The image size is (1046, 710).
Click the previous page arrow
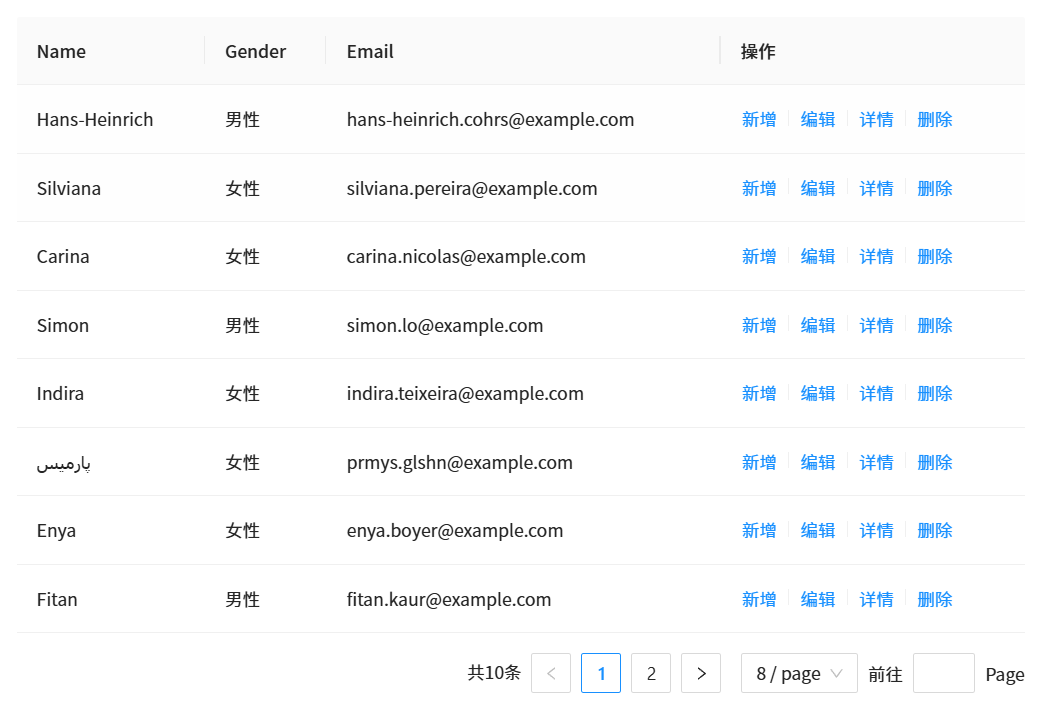(551, 673)
